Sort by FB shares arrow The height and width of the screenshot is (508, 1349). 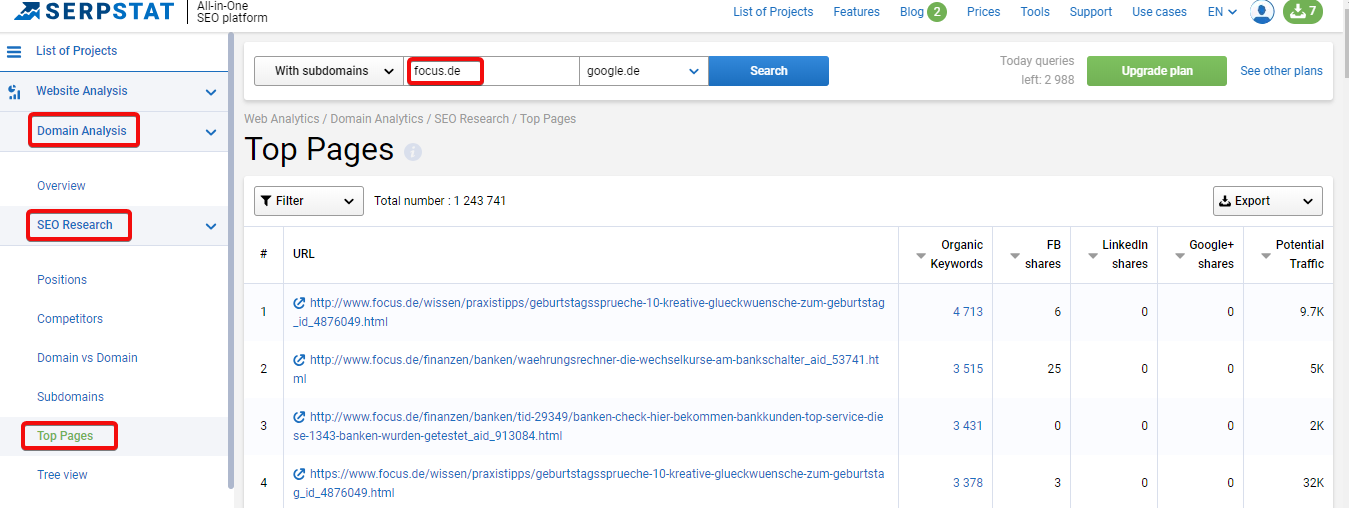point(1015,256)
